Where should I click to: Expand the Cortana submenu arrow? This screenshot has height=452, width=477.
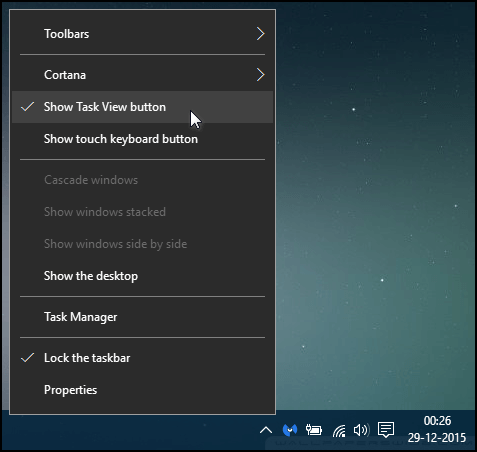click(260, 75)
